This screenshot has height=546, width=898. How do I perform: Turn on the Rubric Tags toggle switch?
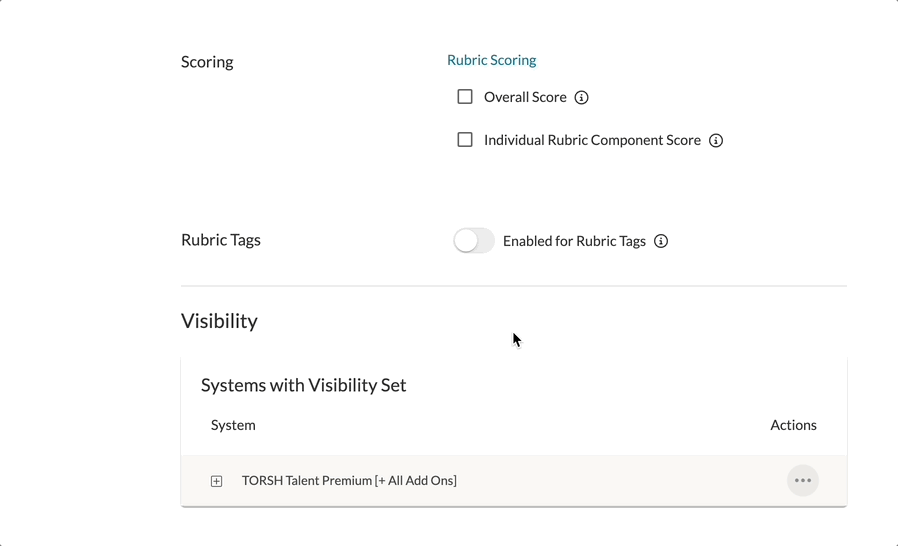(474, 241)
